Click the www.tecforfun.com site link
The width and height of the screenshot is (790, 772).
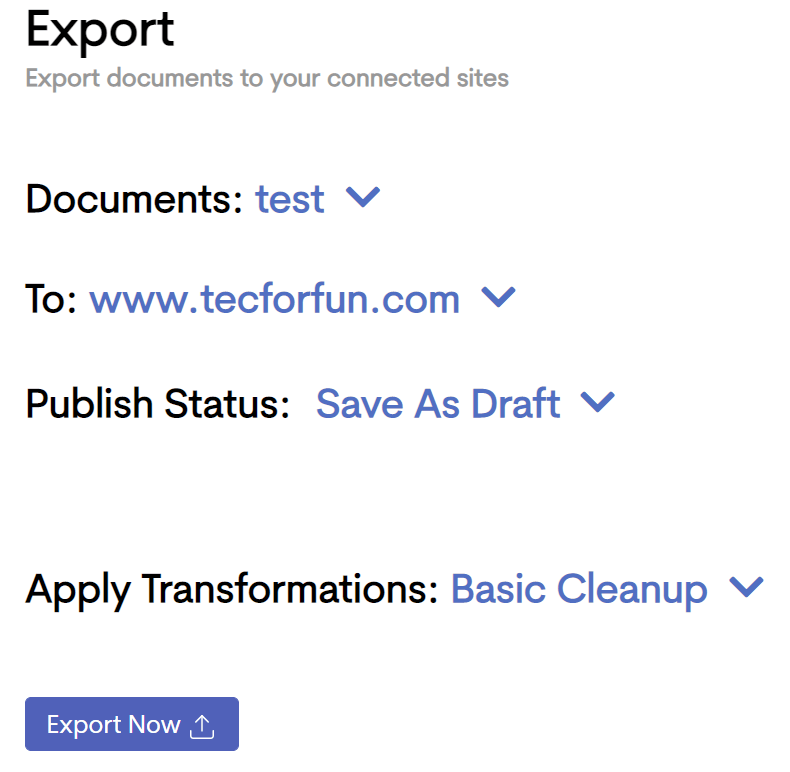[275, 299]
